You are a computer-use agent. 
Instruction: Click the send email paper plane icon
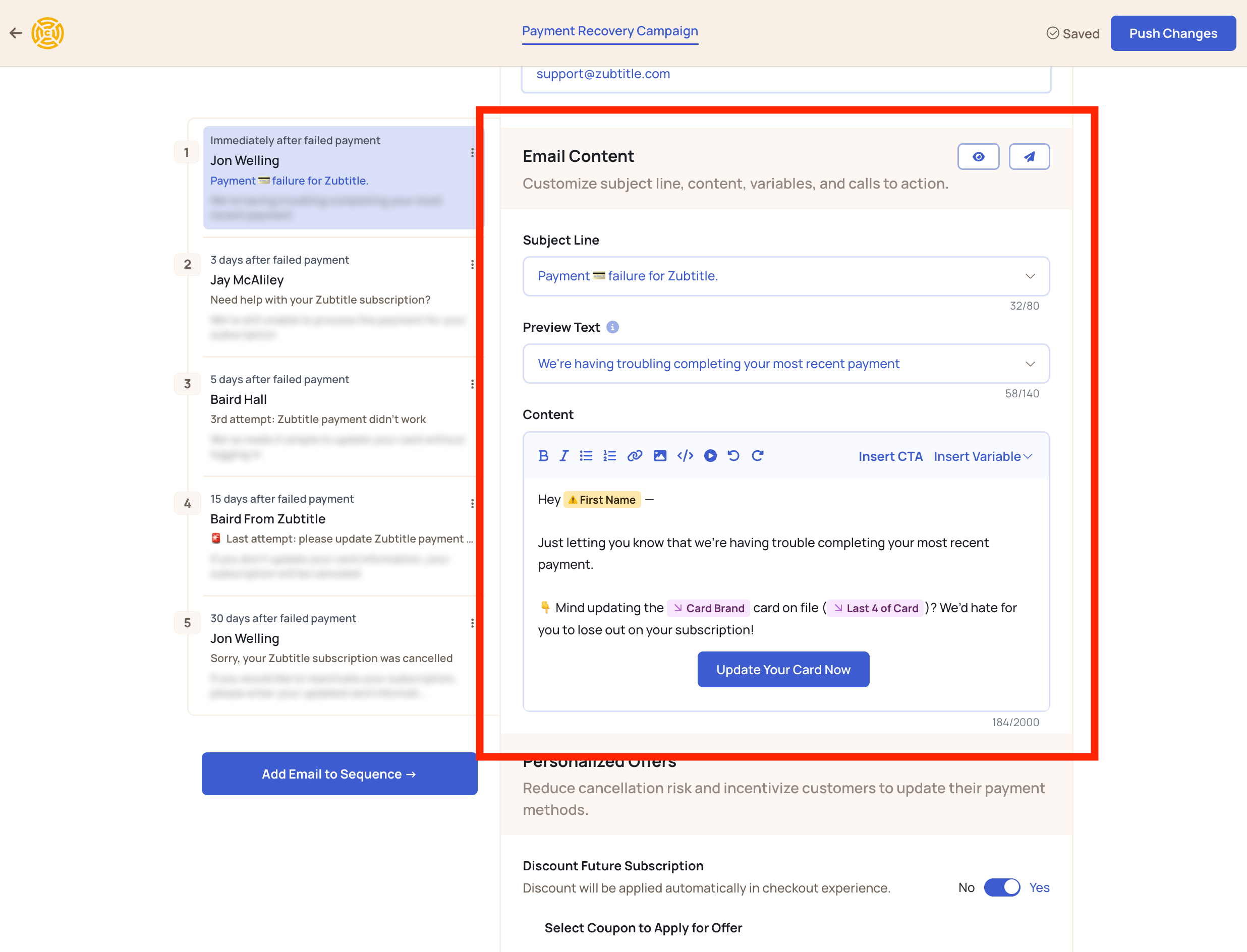pyautogui.click(x=1029, y=156)
